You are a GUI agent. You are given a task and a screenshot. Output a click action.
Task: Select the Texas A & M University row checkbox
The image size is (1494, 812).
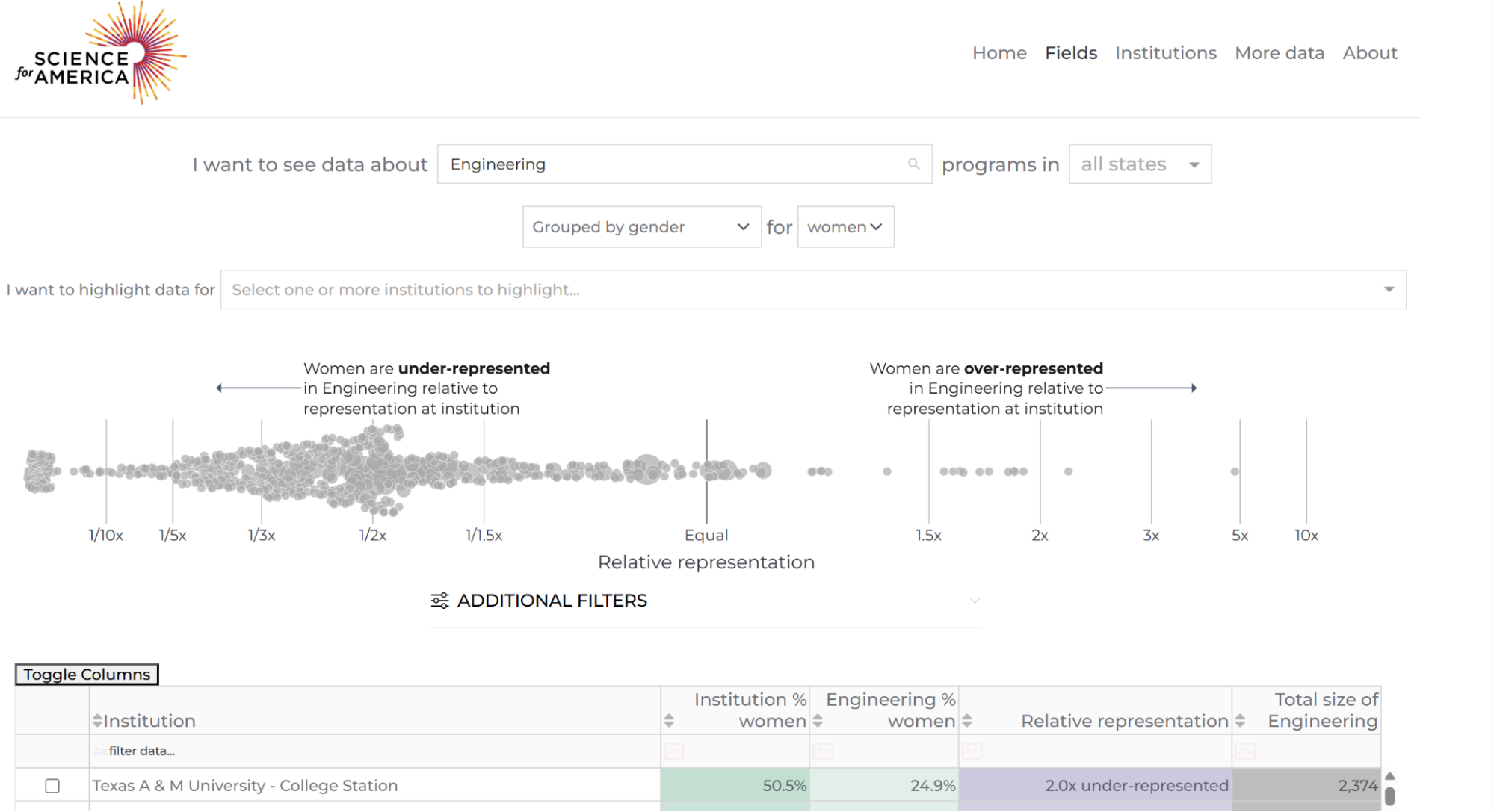pyautogui.click(x=52, y=785)
